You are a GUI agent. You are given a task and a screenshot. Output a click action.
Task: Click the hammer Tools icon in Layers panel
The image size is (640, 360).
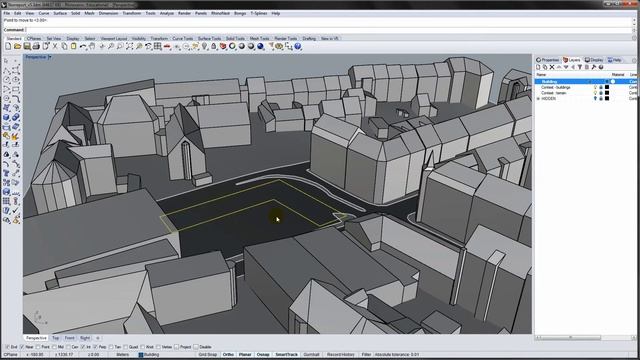[594, 67]
